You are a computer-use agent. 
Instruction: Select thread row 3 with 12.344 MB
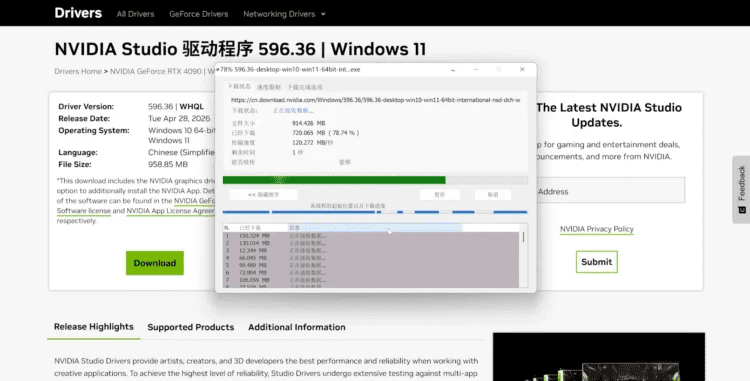[371, 250]
